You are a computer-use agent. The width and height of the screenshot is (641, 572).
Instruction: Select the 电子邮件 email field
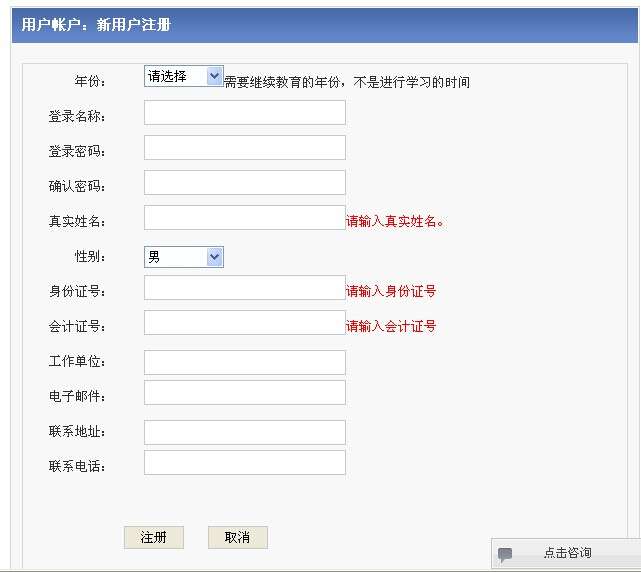click(244, 392)
